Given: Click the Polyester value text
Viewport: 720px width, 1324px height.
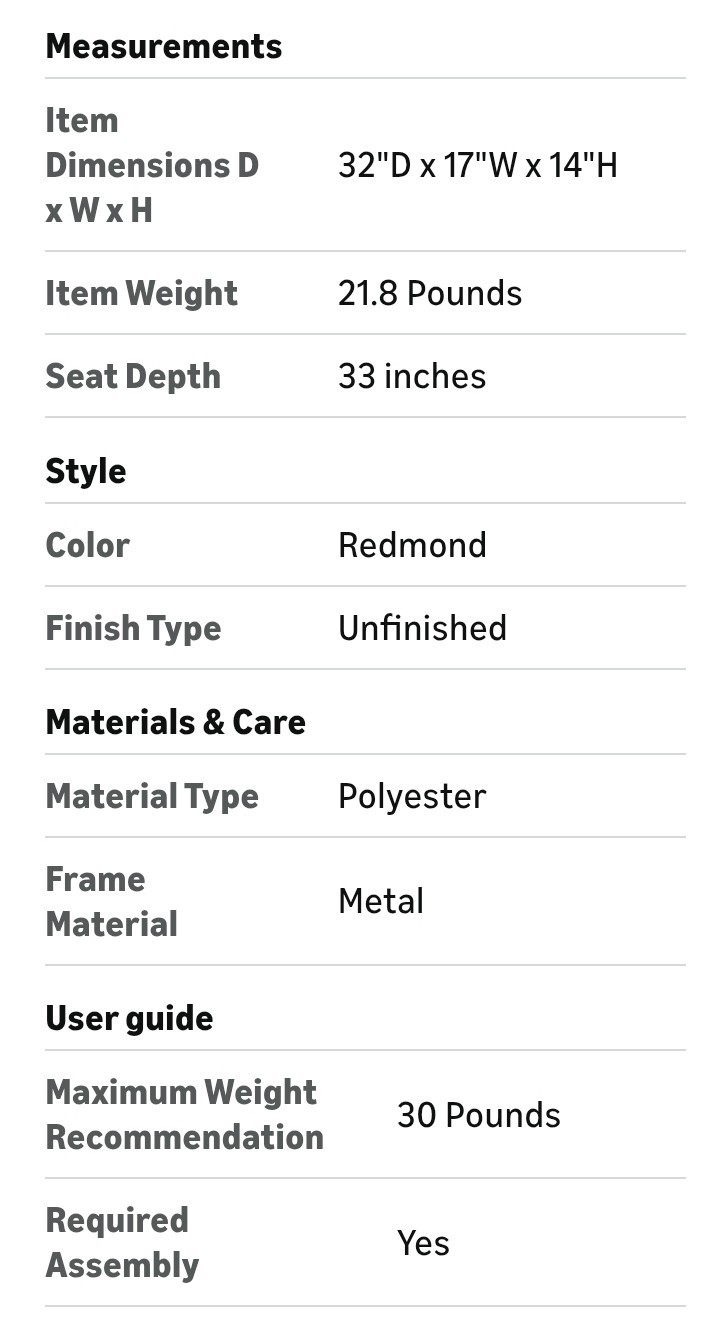Looking at the screenshot, I should point(411,796).
